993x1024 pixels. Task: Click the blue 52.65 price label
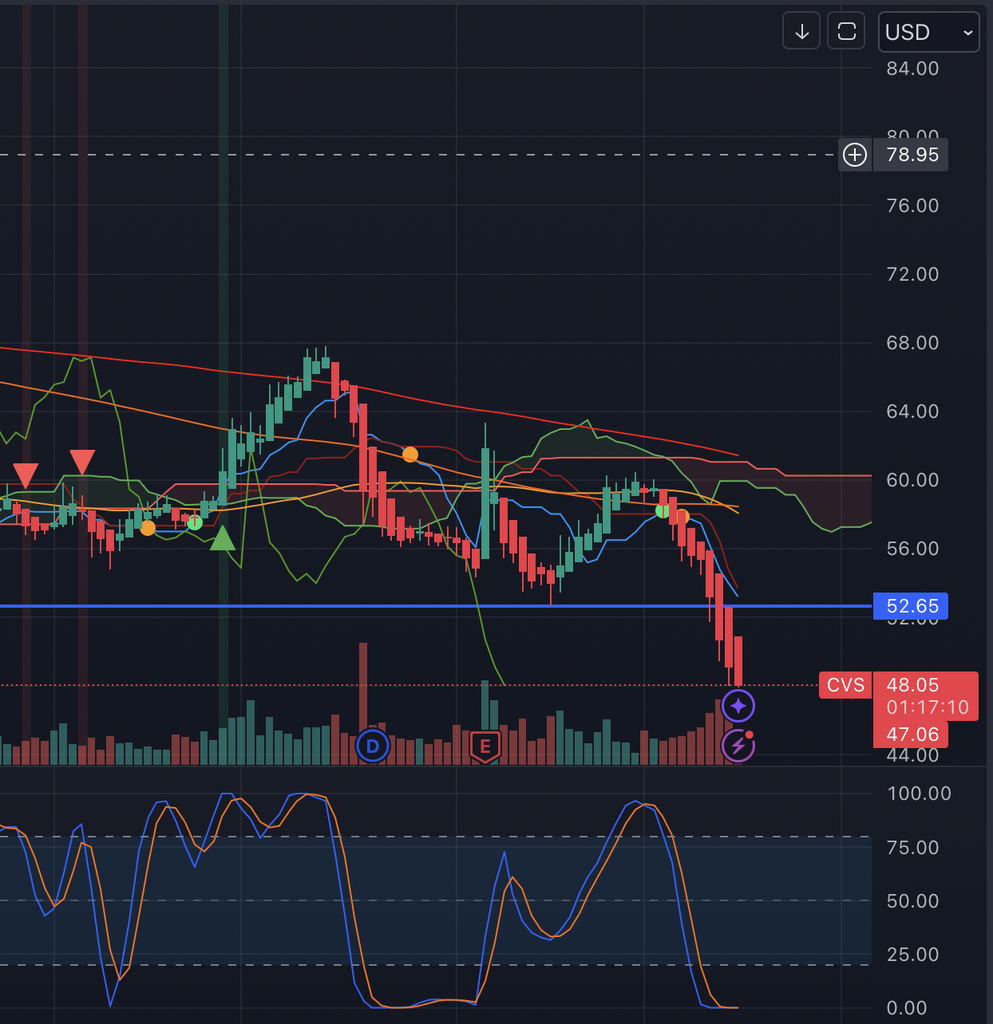click(911, 606)
